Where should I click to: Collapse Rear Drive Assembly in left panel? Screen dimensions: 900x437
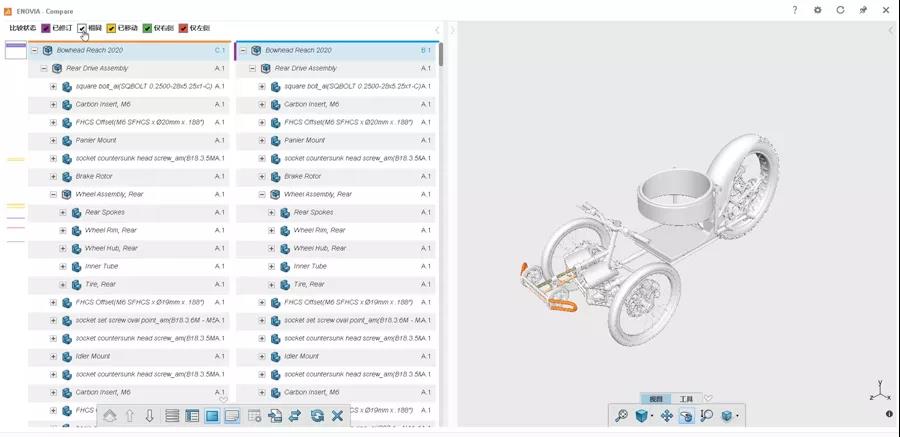44,68
